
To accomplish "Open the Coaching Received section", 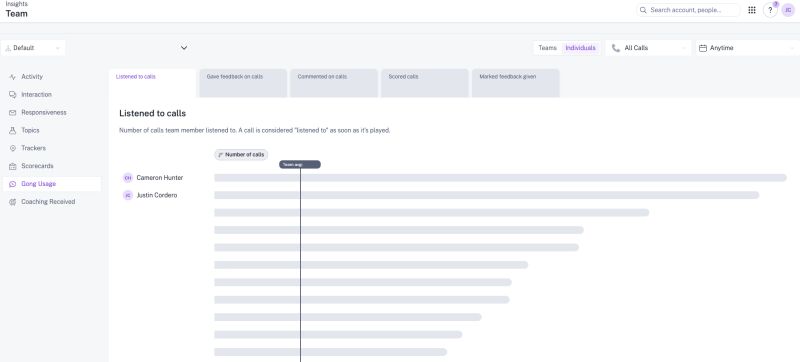I will [x=48, y=201].
